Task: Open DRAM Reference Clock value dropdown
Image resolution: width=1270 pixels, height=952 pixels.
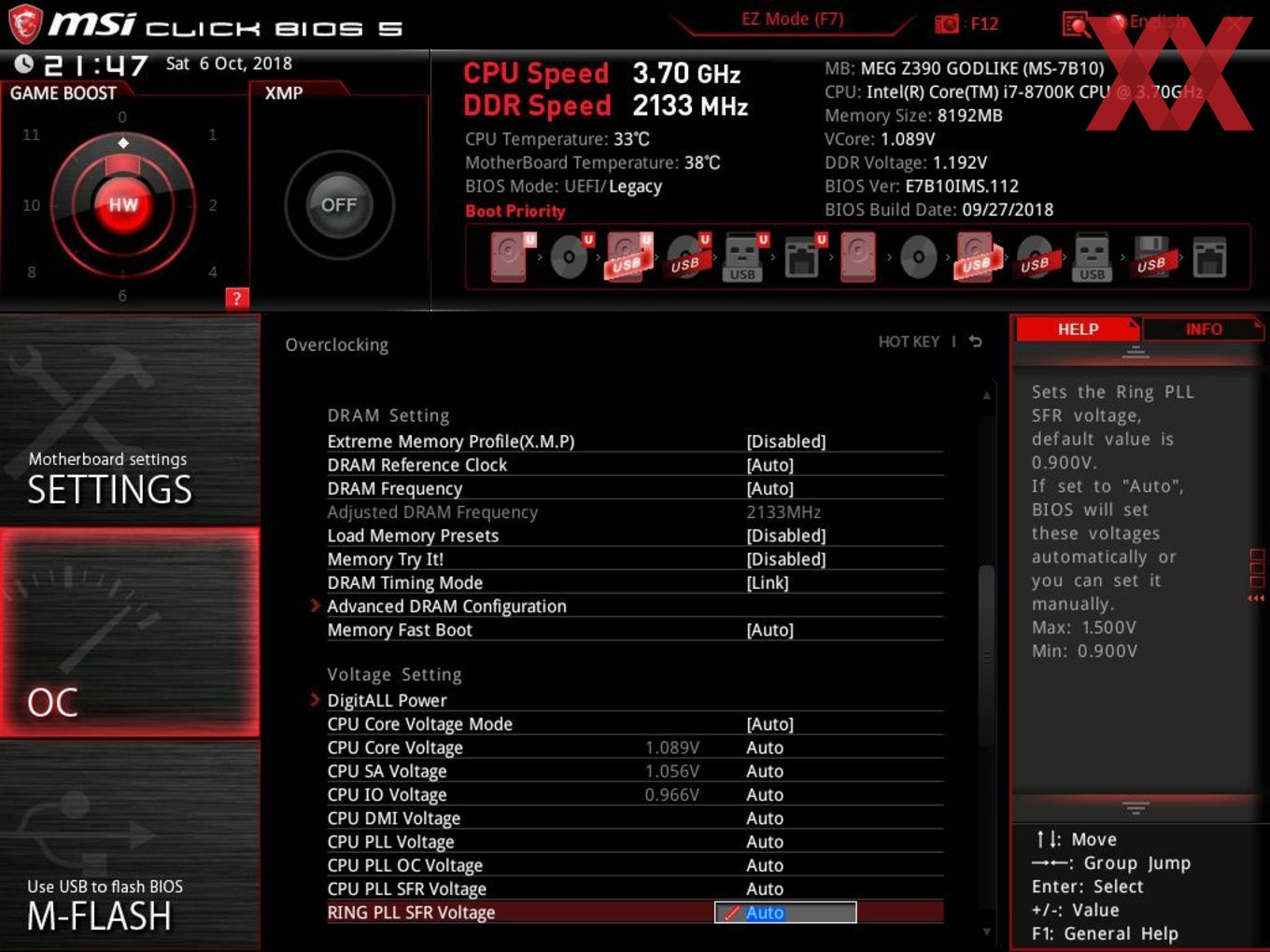Action: [770, 465]
